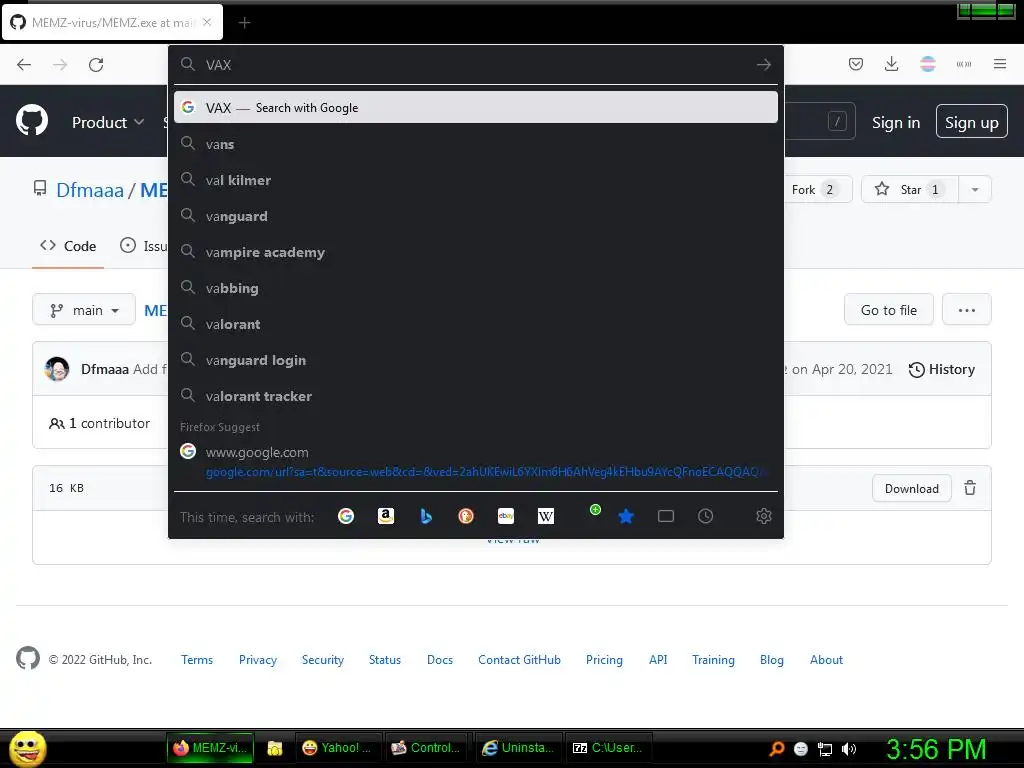This screenshot has width=1024, height=768.
Task: Open the Firefox downloads panel
Action: [891, 64]
